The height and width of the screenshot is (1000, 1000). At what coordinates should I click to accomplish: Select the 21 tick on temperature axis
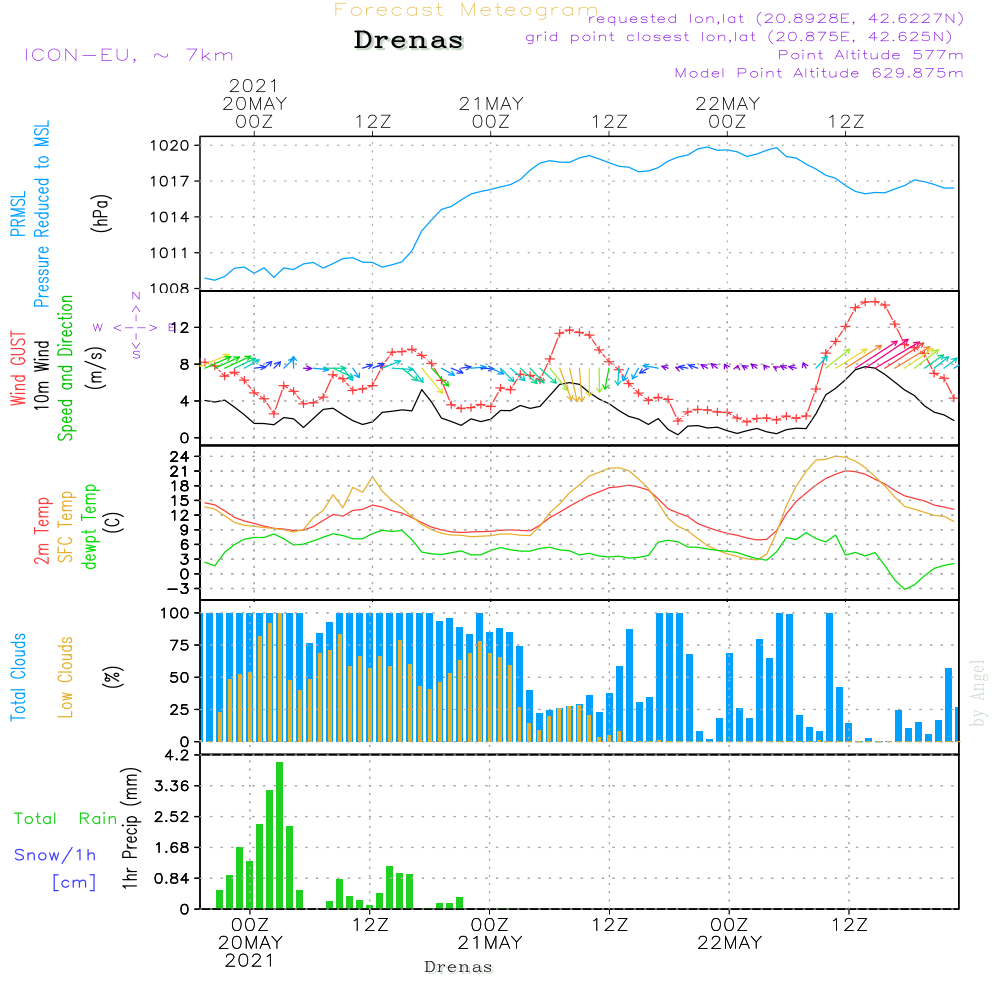[x=179, y=471]
